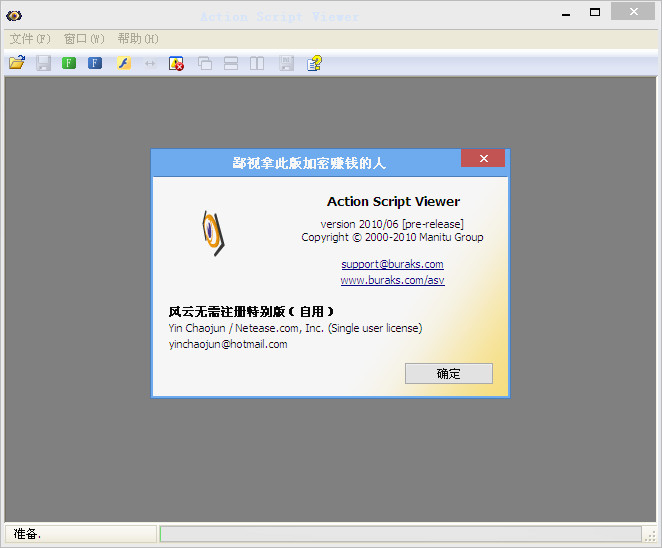Click the grayed-out save floppy icon

click(43, 63)
